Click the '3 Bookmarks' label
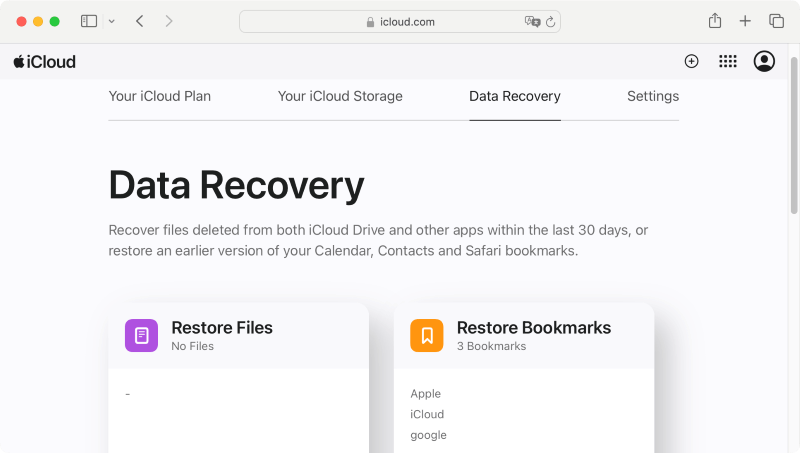This screenshot has height=453, width=800. pyautogui.click(x=491, y=346)
